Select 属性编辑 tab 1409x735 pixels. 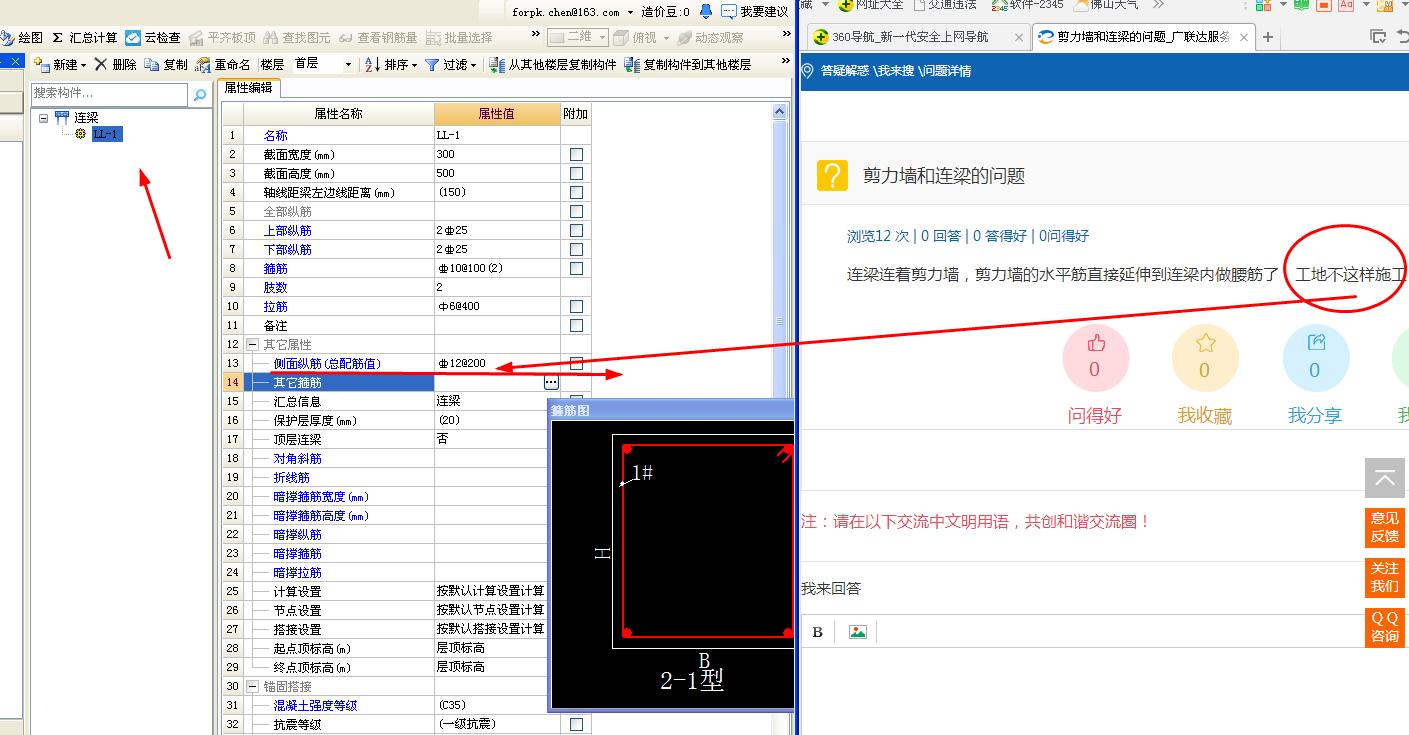click(247, 88)
